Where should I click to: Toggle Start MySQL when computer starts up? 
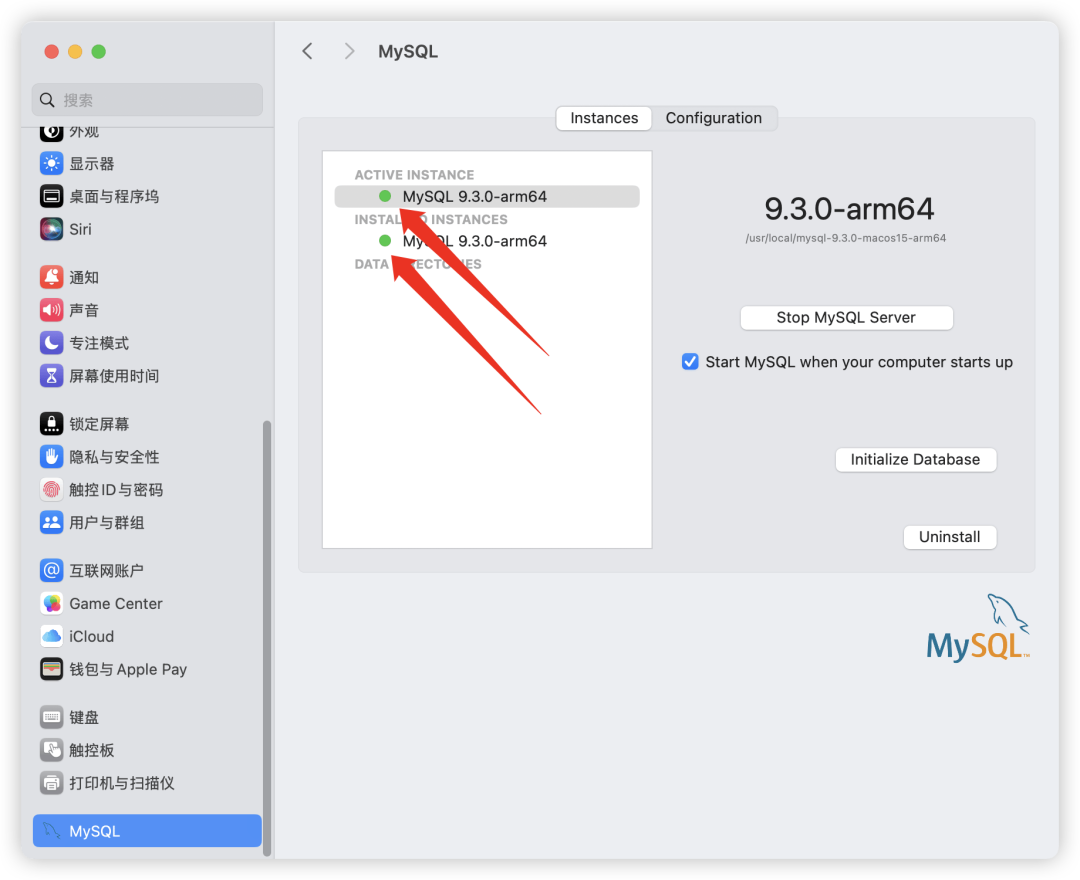(690, 362)
